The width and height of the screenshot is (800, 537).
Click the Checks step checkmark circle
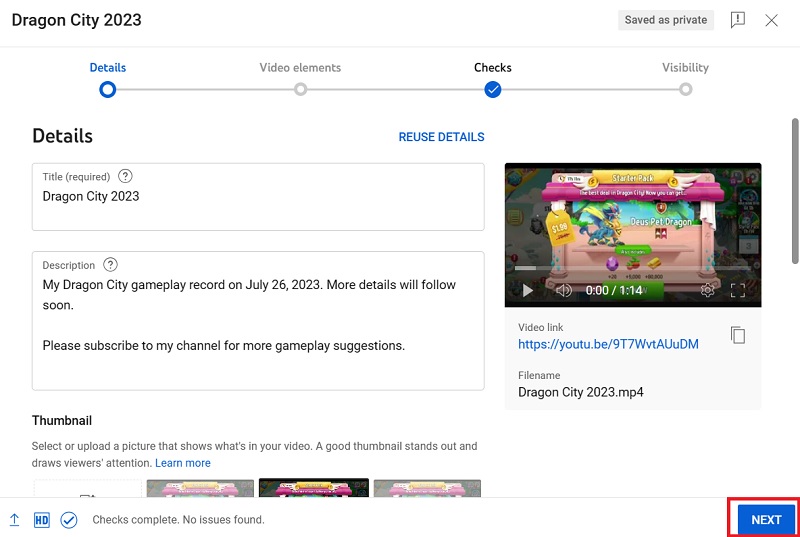coord(493,90)
